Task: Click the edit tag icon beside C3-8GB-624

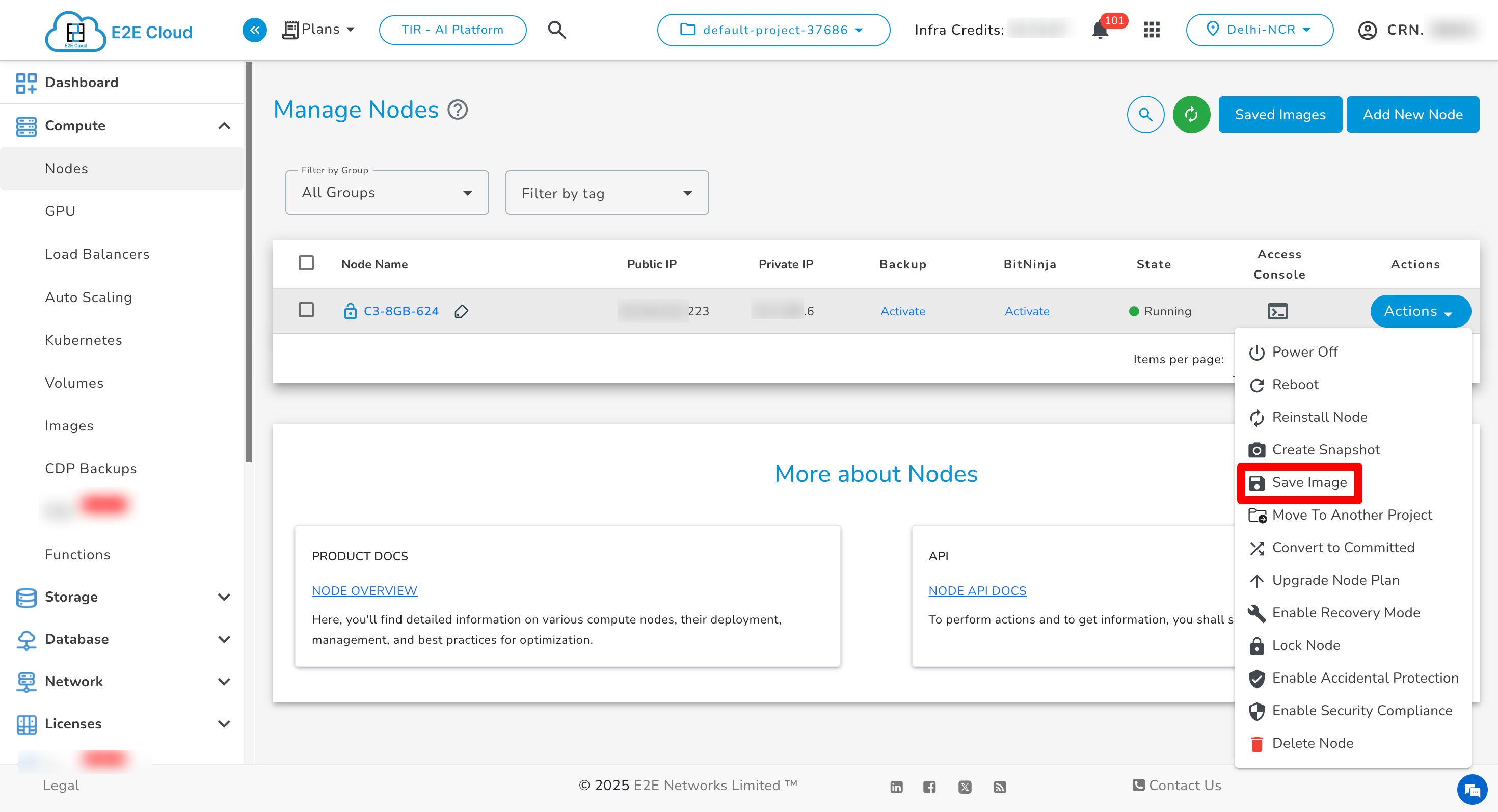Action: click(x=461, y=312)
